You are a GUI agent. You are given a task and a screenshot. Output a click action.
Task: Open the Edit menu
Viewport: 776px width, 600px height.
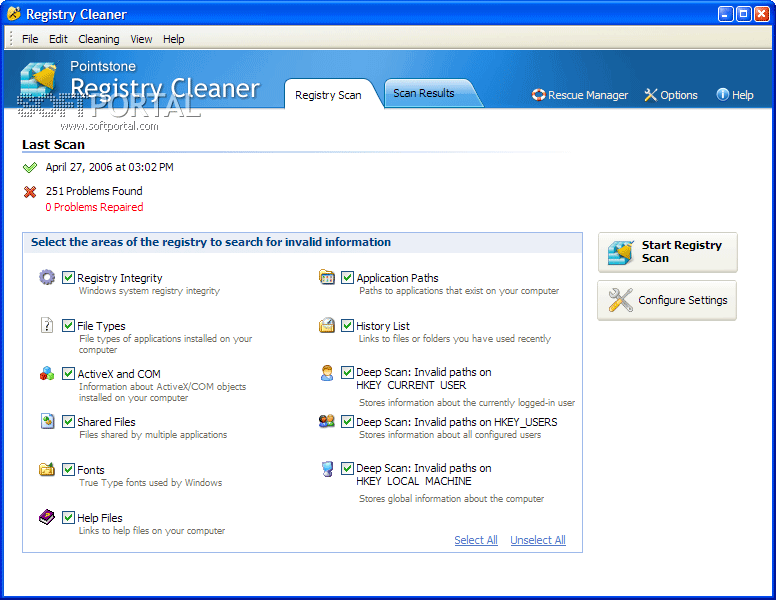point(58,39)
